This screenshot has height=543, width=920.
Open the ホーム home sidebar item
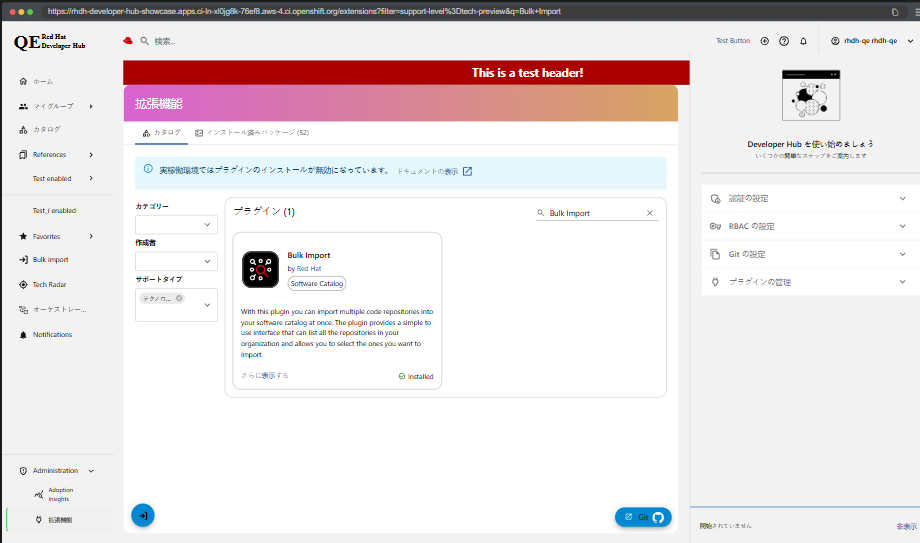click(42, 82)
